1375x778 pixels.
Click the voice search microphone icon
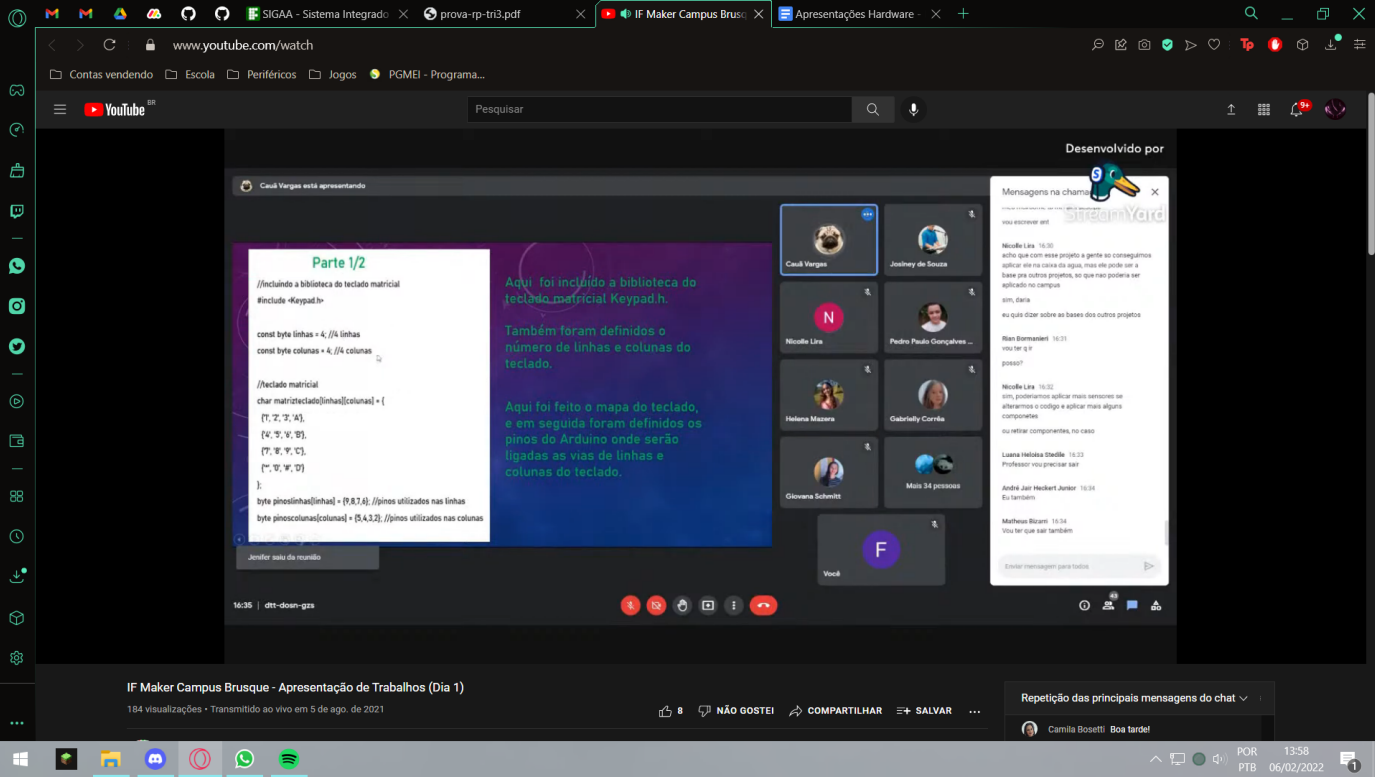913,110
